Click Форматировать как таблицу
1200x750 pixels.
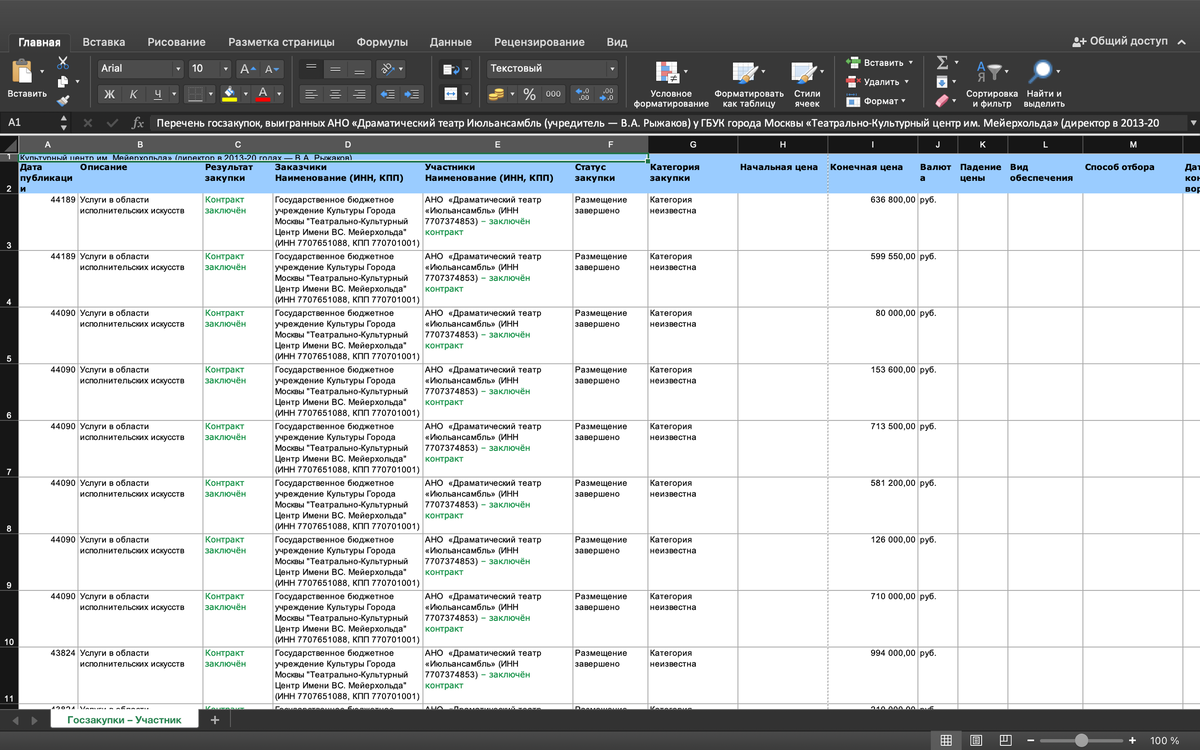click(749, 84)
